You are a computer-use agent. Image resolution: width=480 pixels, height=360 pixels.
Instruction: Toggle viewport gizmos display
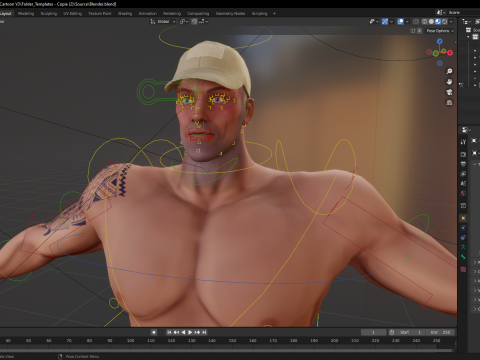point(385,21)
